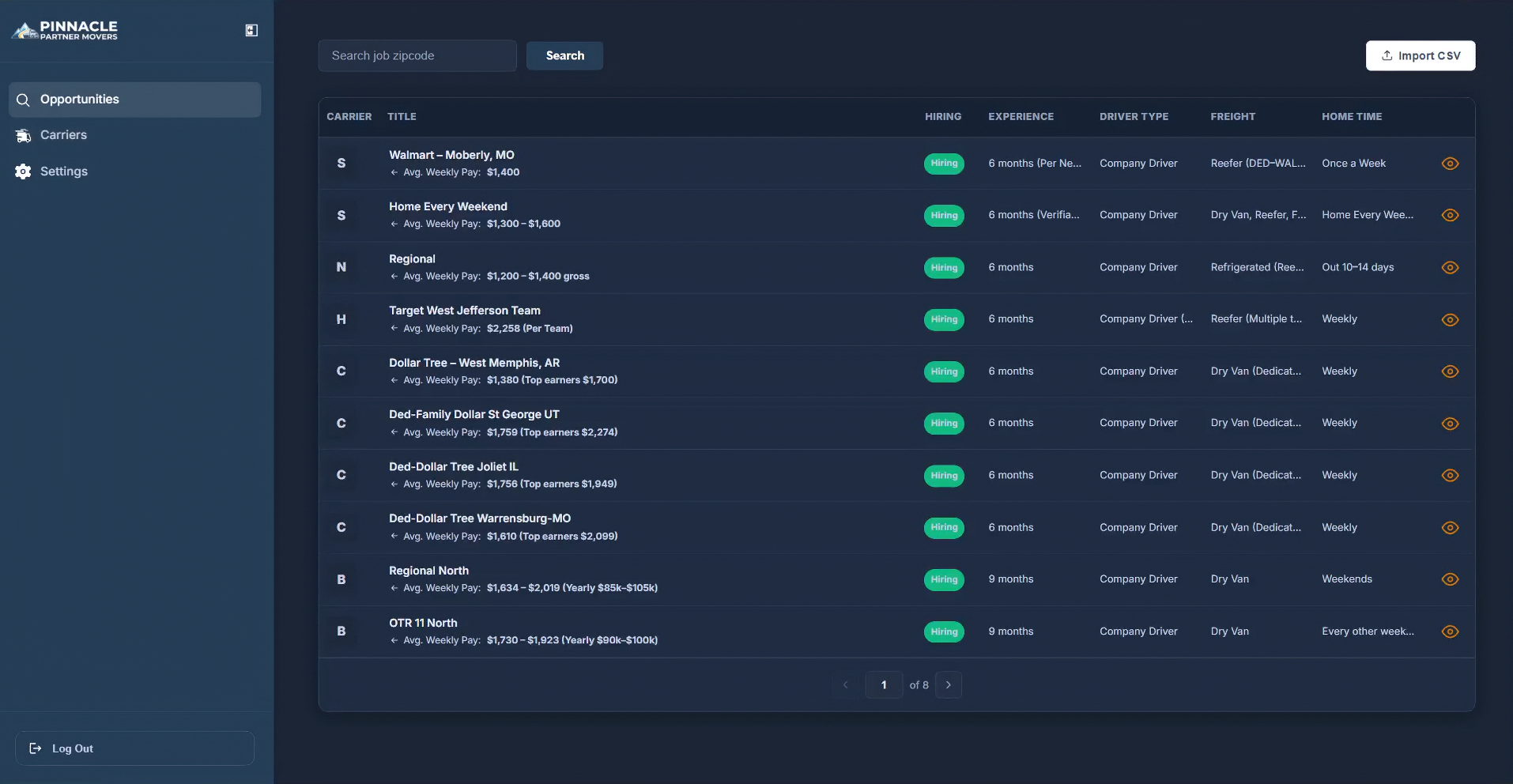1513x784 pixels.
Task: Click "6 months (Per Ne..." experience cell
Action: tap(1035, 164)
